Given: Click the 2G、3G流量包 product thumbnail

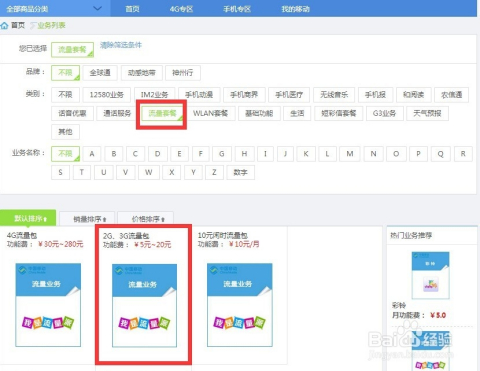Looking at the screenshot, I should [144, 305].
